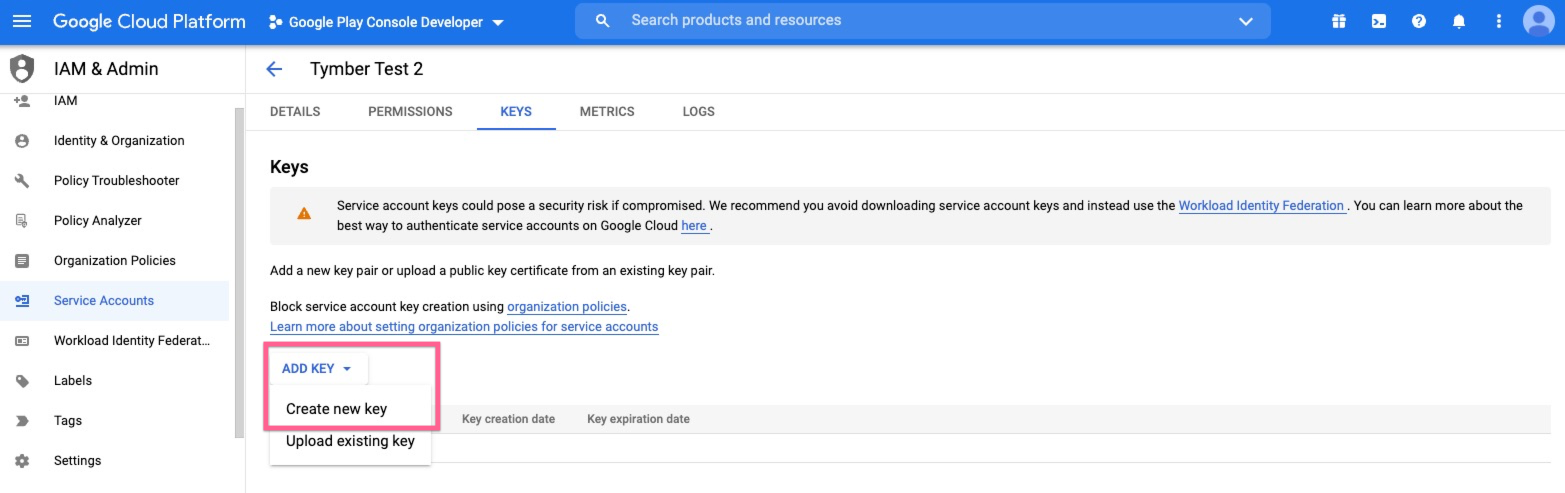The width and height of the screenshot is (1565, 493).
Task: Open the help question mark icon
Action: [x=1418, y=21]
